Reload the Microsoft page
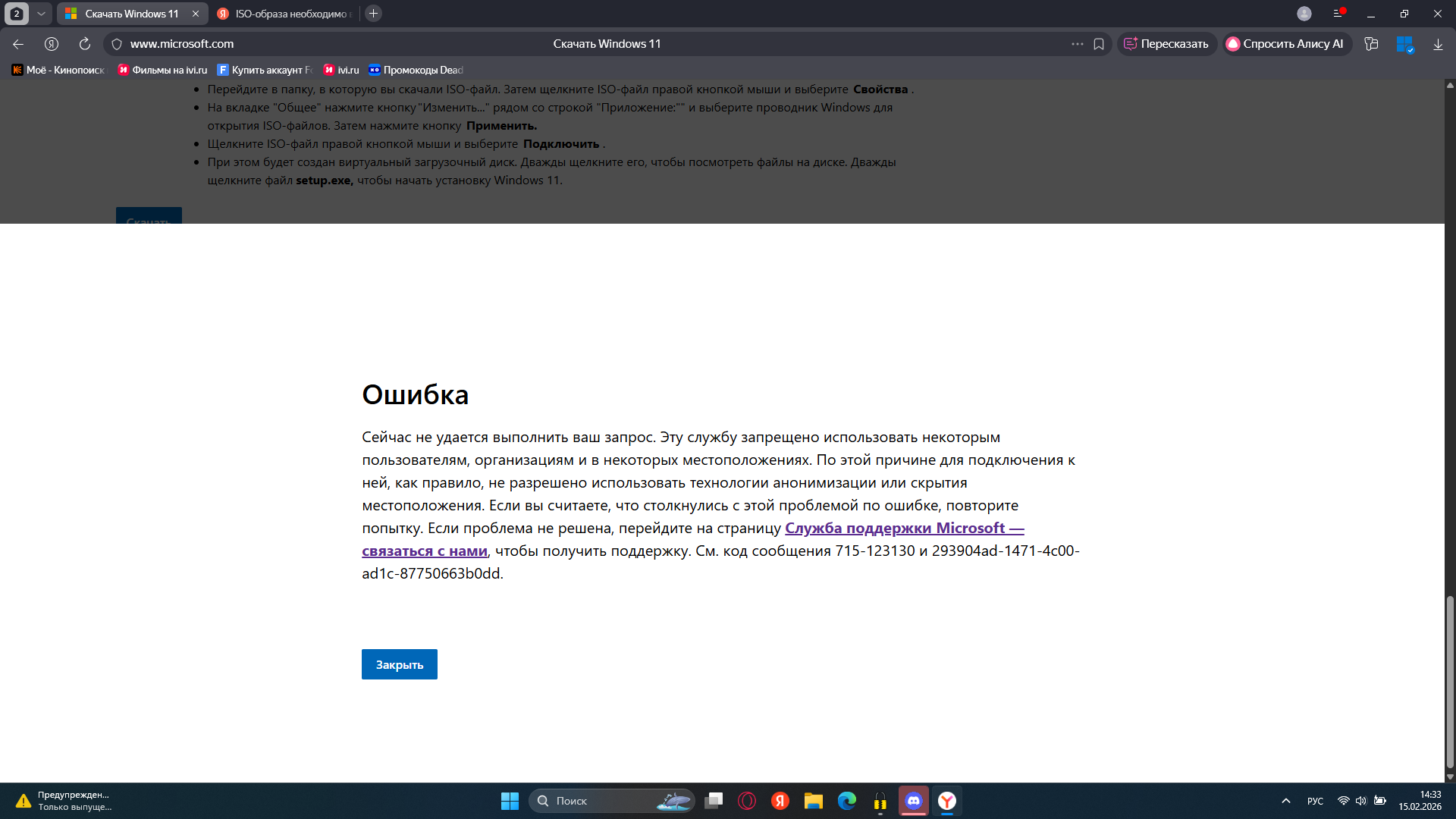This screenshot has width=1456, height=819. tap(85, 44)
